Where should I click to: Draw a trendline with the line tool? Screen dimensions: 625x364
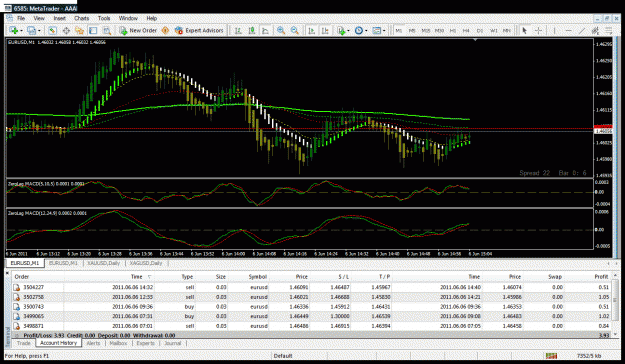click(x=582, y=30)
